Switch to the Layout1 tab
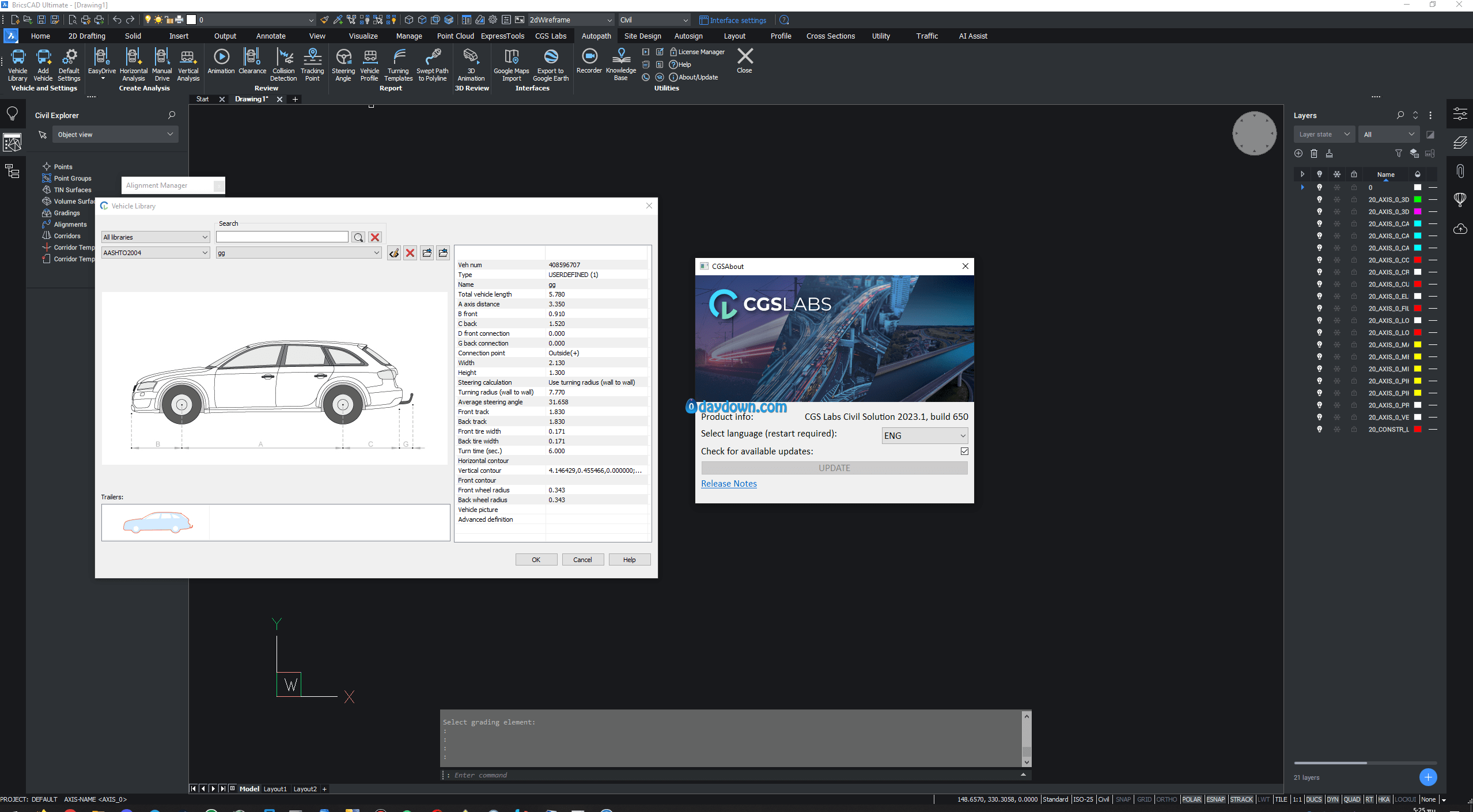The height and width of the screenshot is (812, 1473). tap(275, 789)
